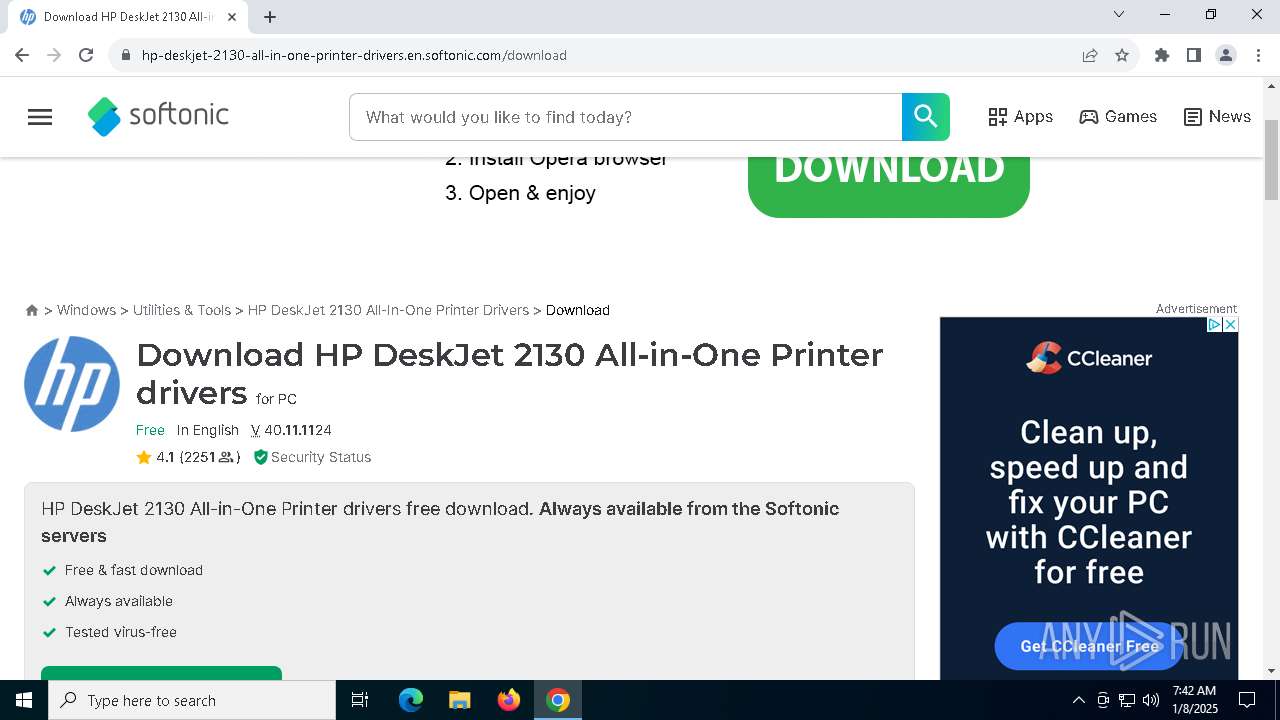Go forward in browser history
The image size is (1280, 720).
pyautogui.click(x=54, y=55)
